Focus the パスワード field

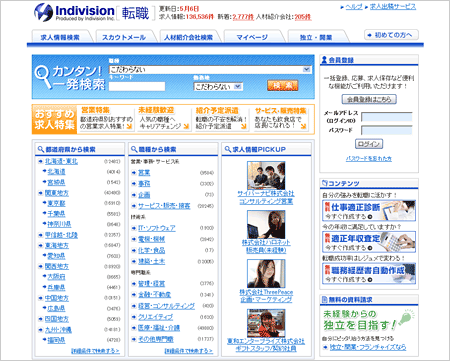(x=387, y=130)
